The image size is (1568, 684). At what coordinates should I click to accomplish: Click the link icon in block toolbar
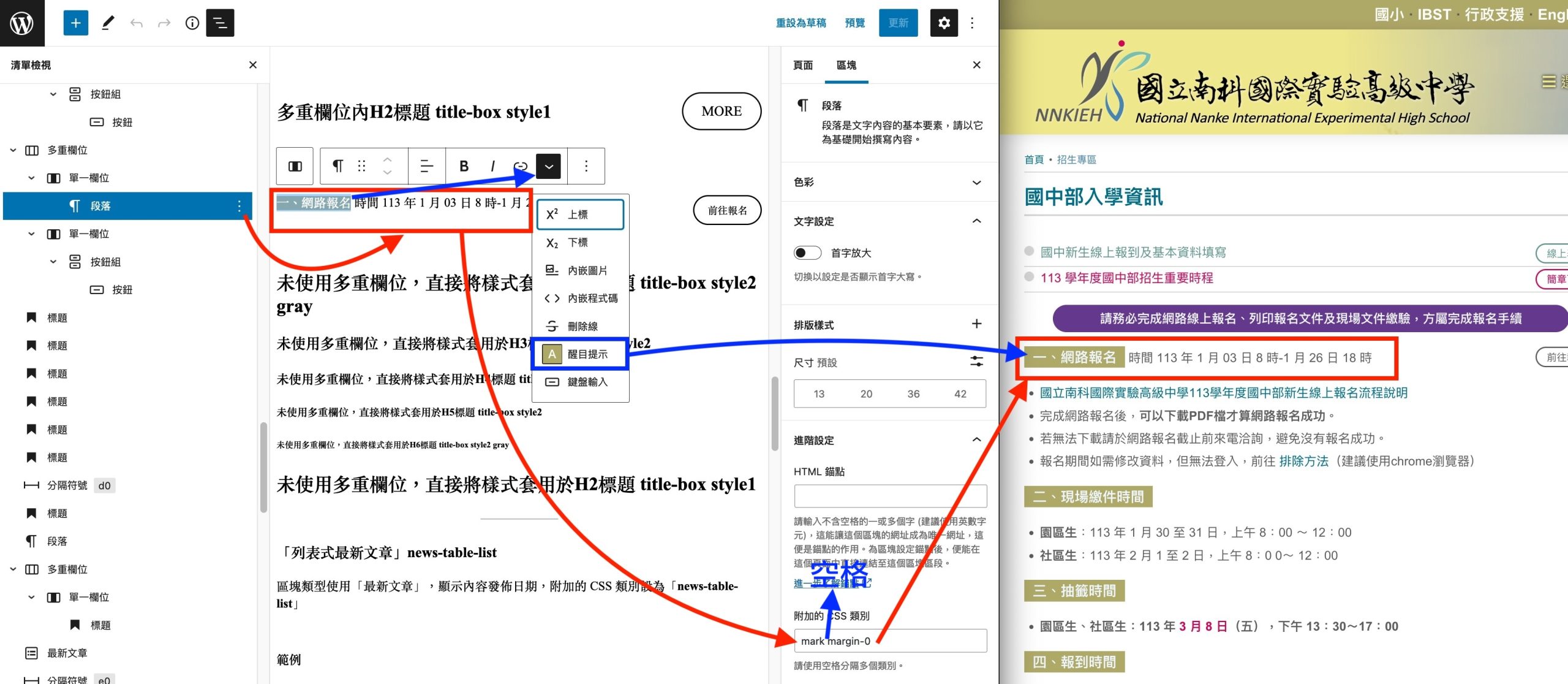(x=521, y=166)
